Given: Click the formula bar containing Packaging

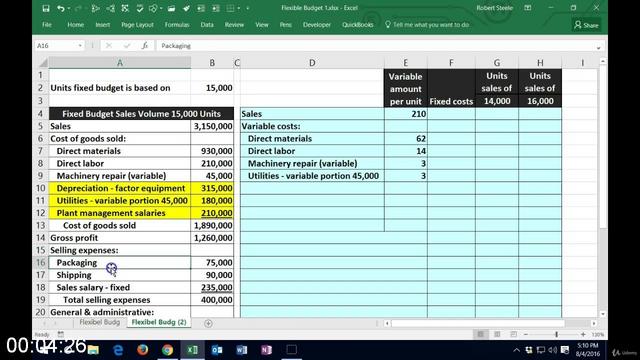Looking at the screenshot, I should pyautogui.click(x=375, y=46).
